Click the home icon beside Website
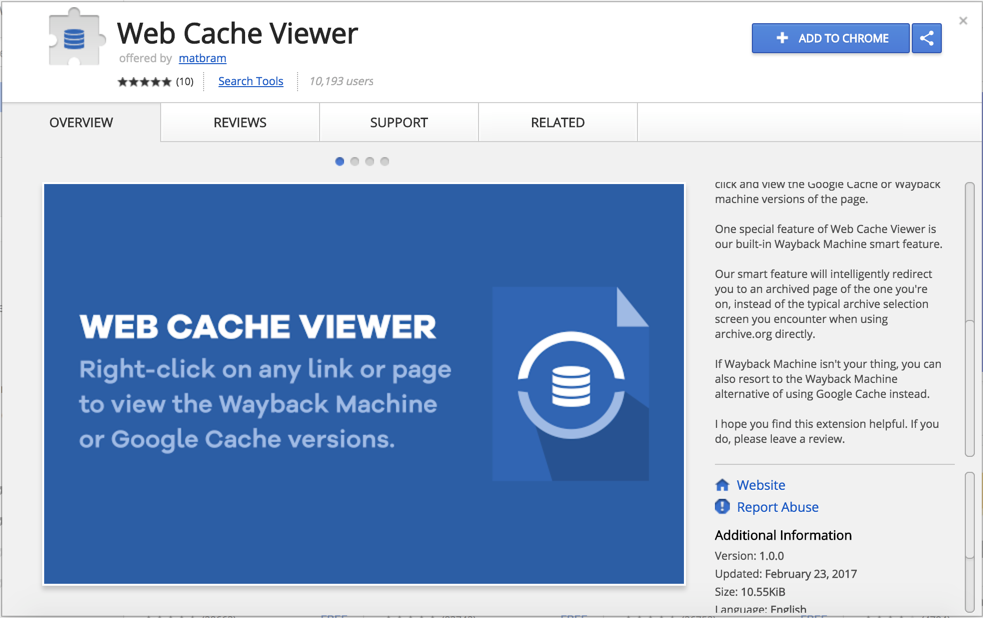The height and width of the screenshot is (618, 983). point(722,485)
